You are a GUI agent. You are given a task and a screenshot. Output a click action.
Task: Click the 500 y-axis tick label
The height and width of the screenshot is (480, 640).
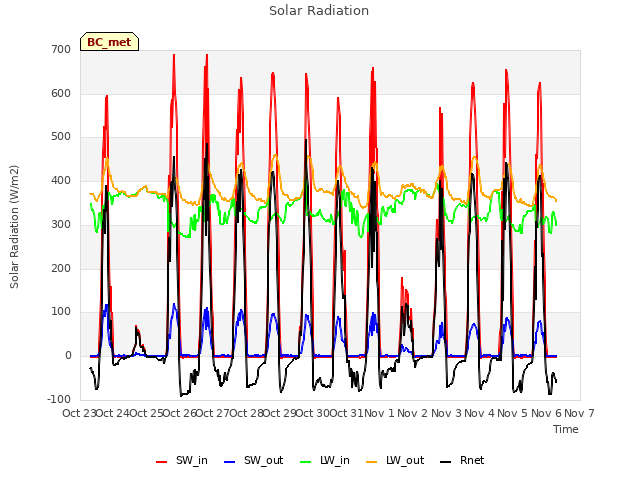tap(61, 137)
